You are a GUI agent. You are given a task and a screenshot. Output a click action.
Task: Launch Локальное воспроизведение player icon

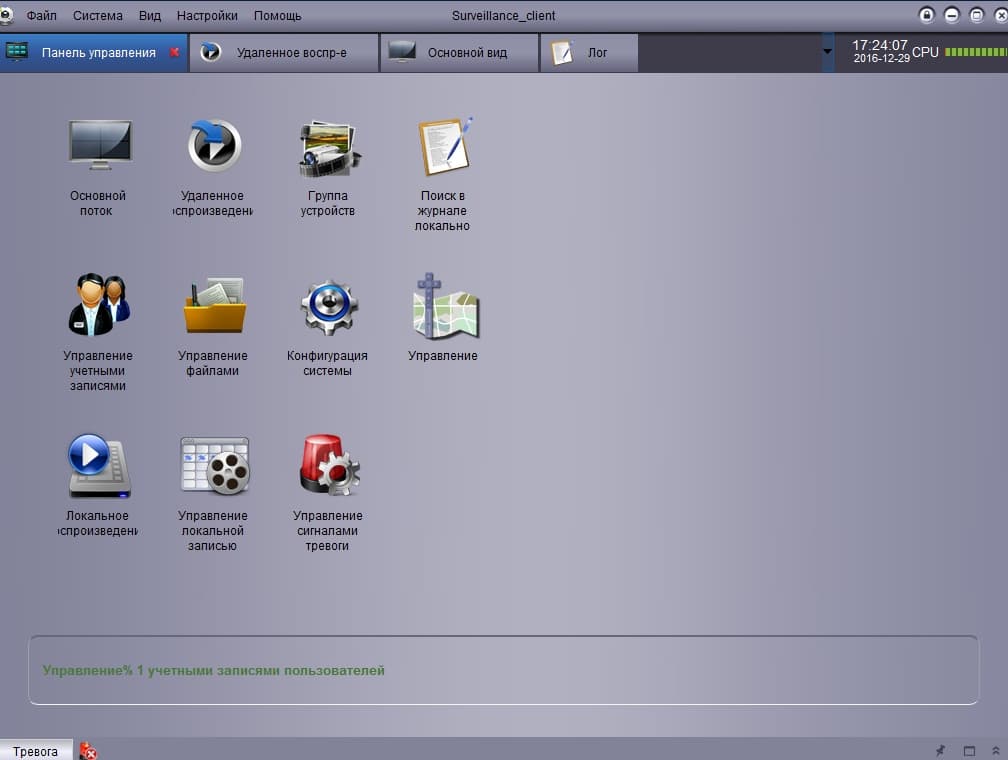[x=99, y=466]
